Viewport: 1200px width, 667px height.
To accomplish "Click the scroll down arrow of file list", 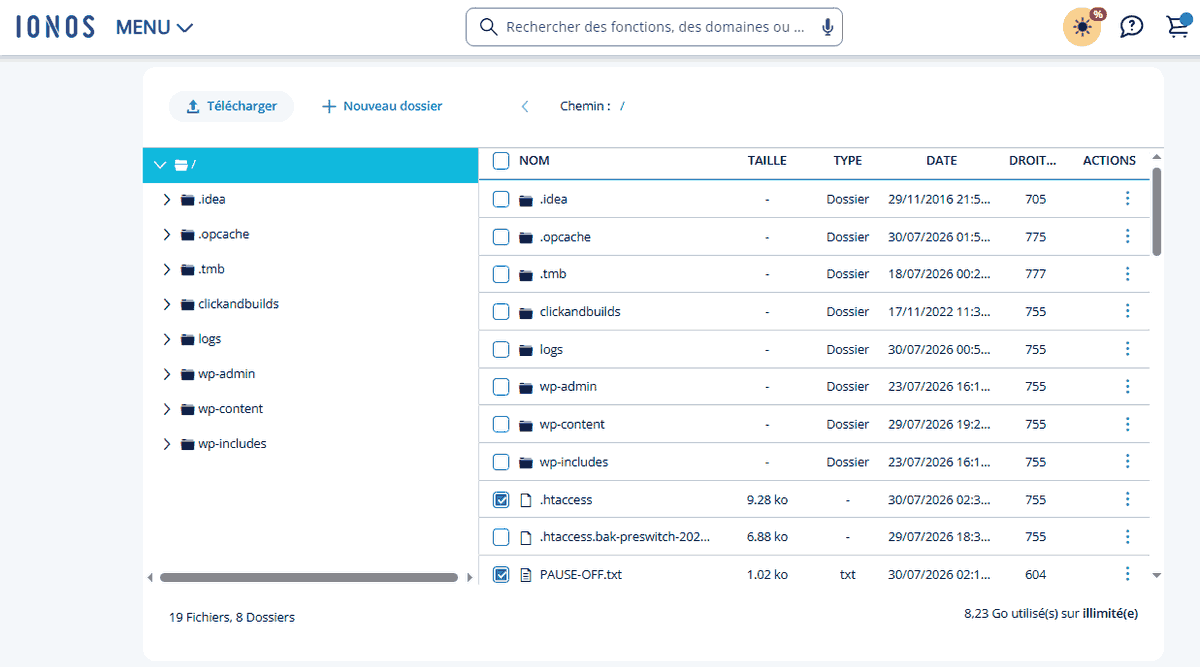I will tap(1157, 575).
